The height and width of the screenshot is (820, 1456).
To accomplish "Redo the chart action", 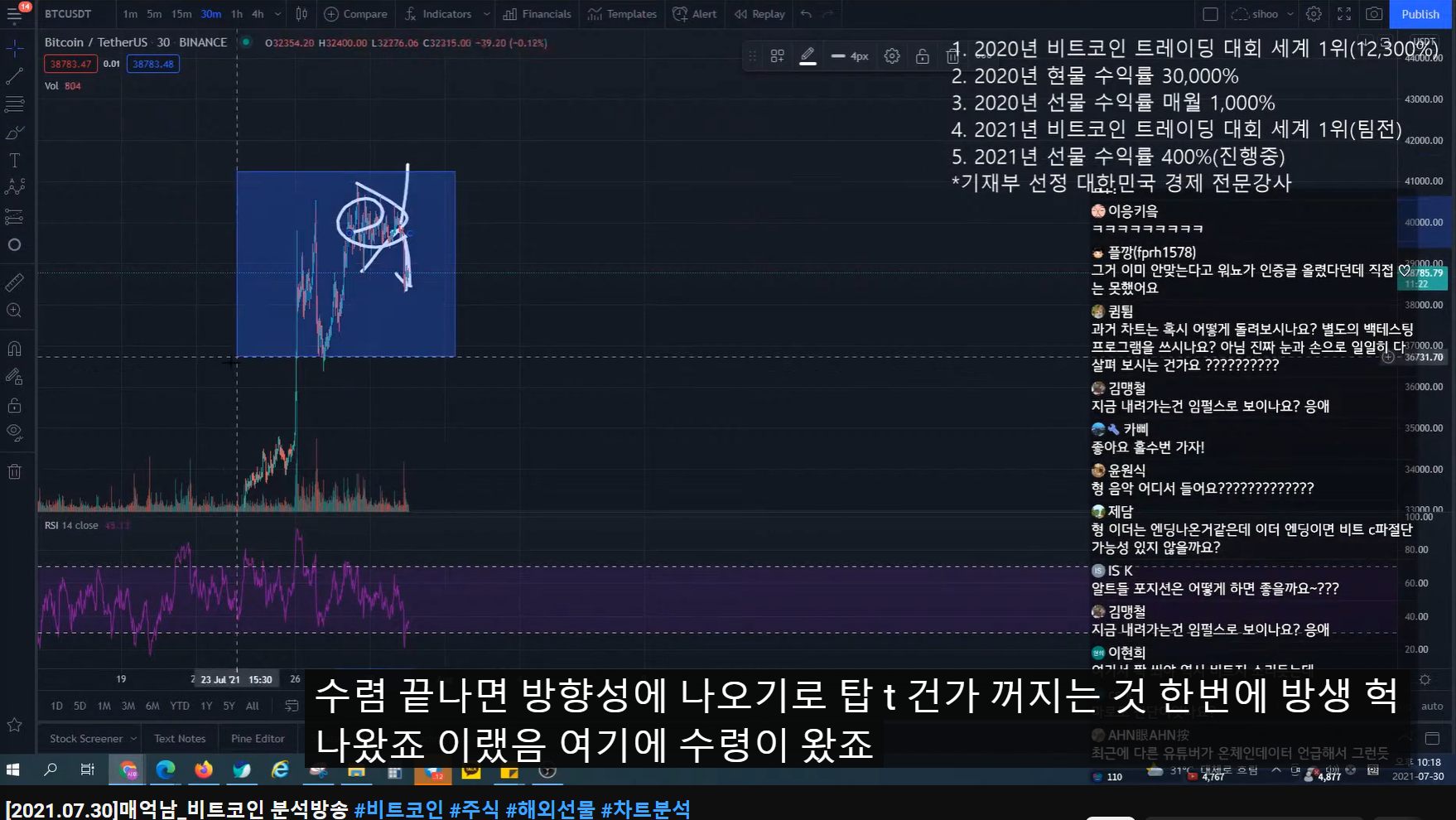I will point(828,14).
